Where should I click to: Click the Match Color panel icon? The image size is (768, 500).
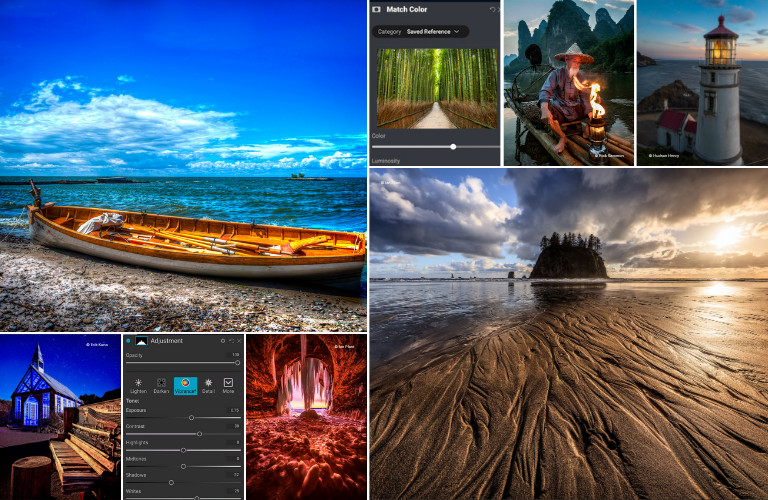click(x=377, y=9)
